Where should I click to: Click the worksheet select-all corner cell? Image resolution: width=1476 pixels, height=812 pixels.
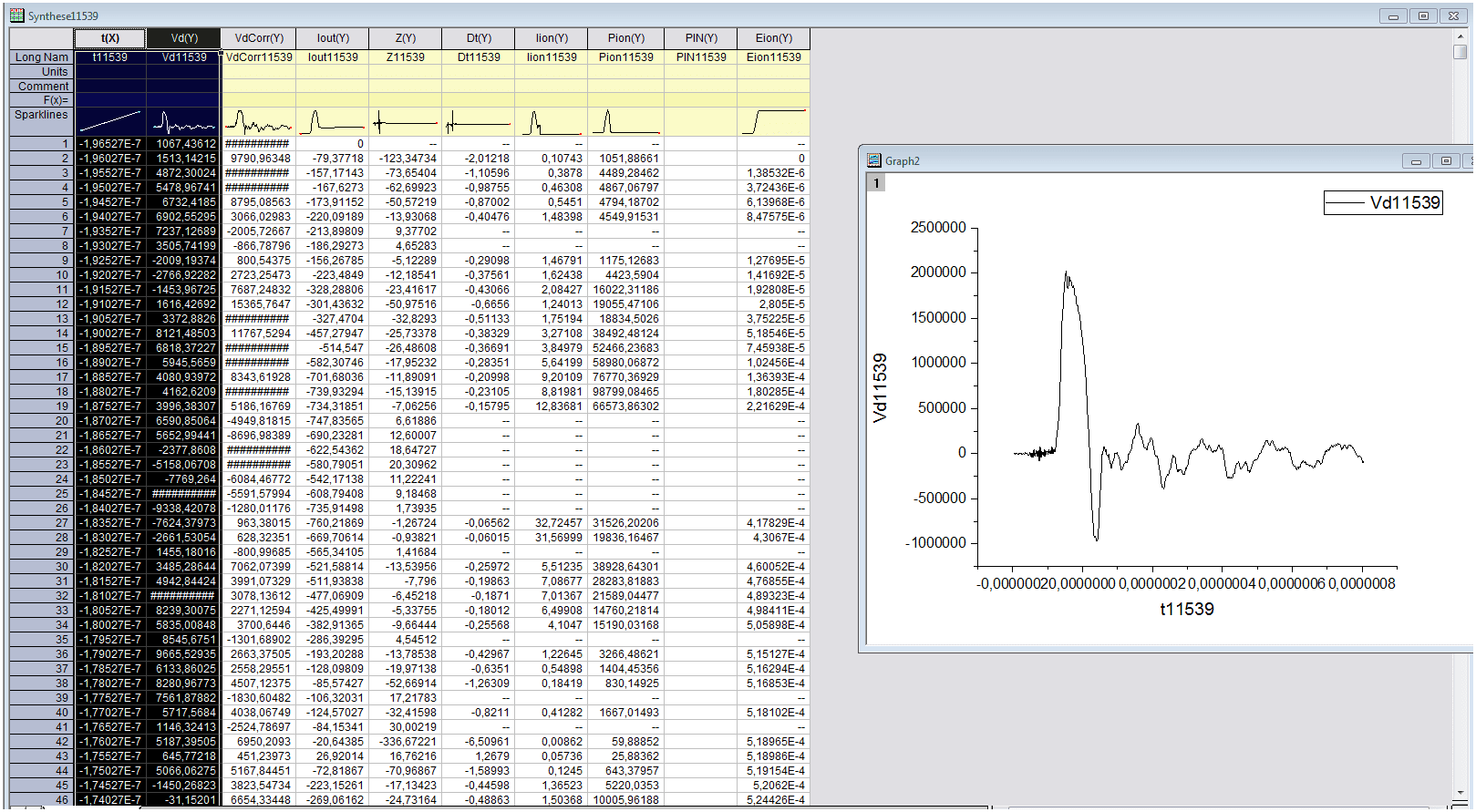point(42,38)
